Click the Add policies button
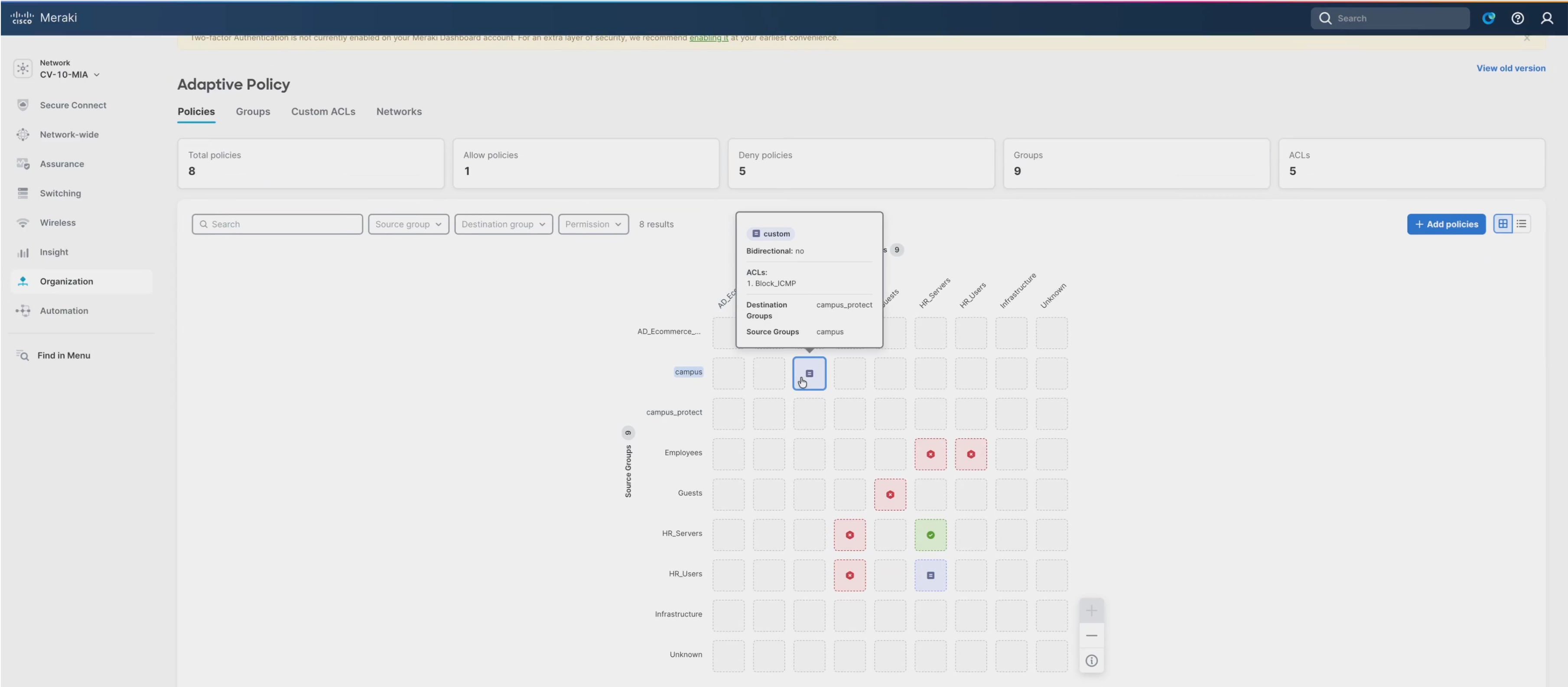The height and width of the screenshot is (687, 1568). point(1446,224)
